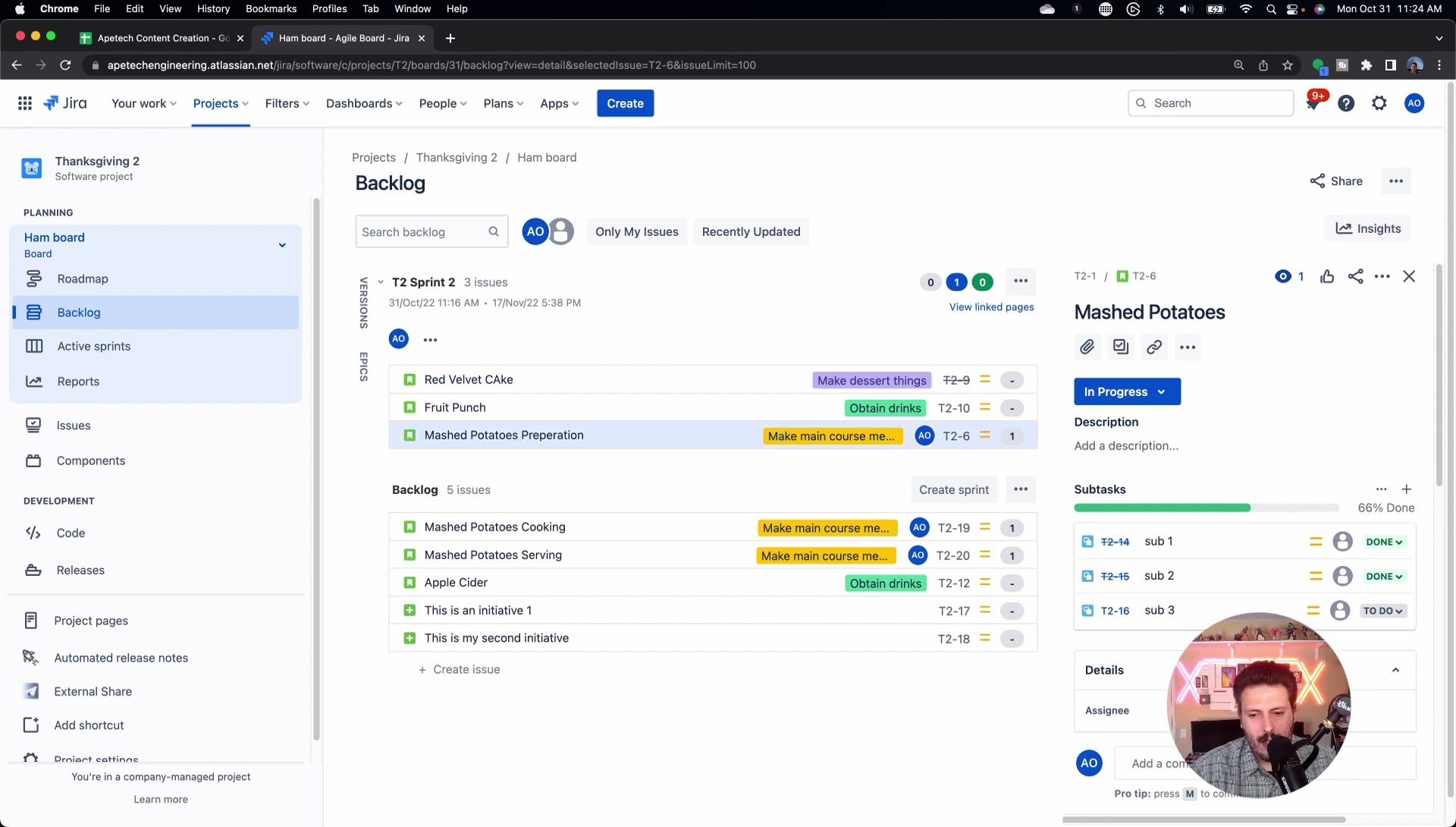Toggle watch on Mashed Potatoes issue
This screenshot has width=1456, height=827.
tap(1289, 277)
